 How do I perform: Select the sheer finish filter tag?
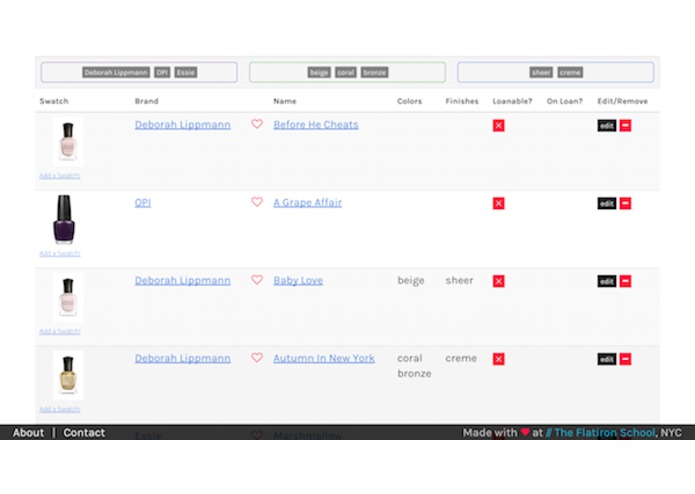[x=541, y=73]
